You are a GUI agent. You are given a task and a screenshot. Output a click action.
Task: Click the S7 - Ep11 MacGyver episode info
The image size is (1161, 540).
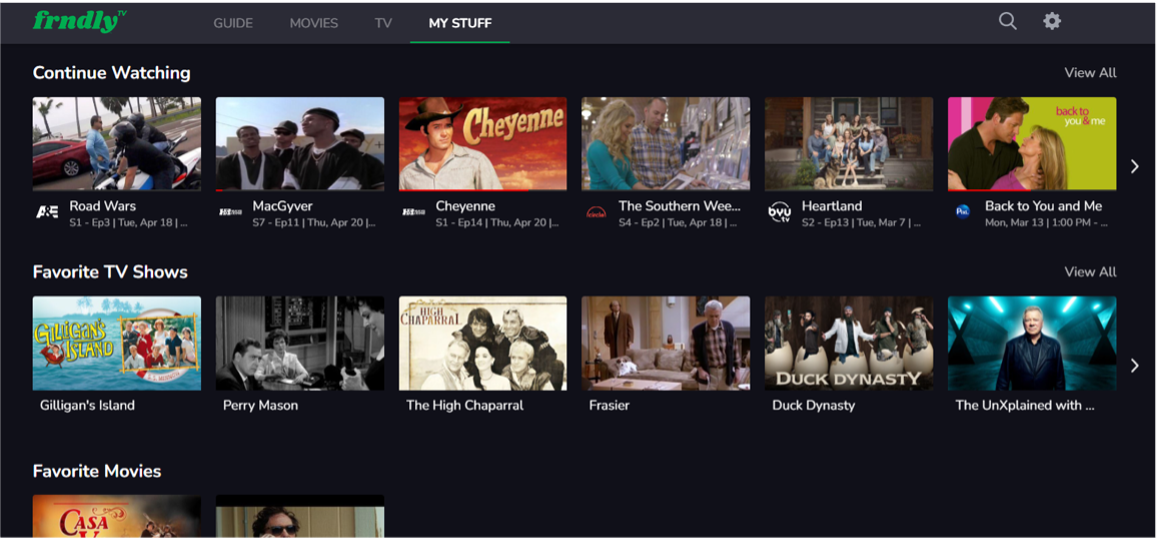click(315, 222)
